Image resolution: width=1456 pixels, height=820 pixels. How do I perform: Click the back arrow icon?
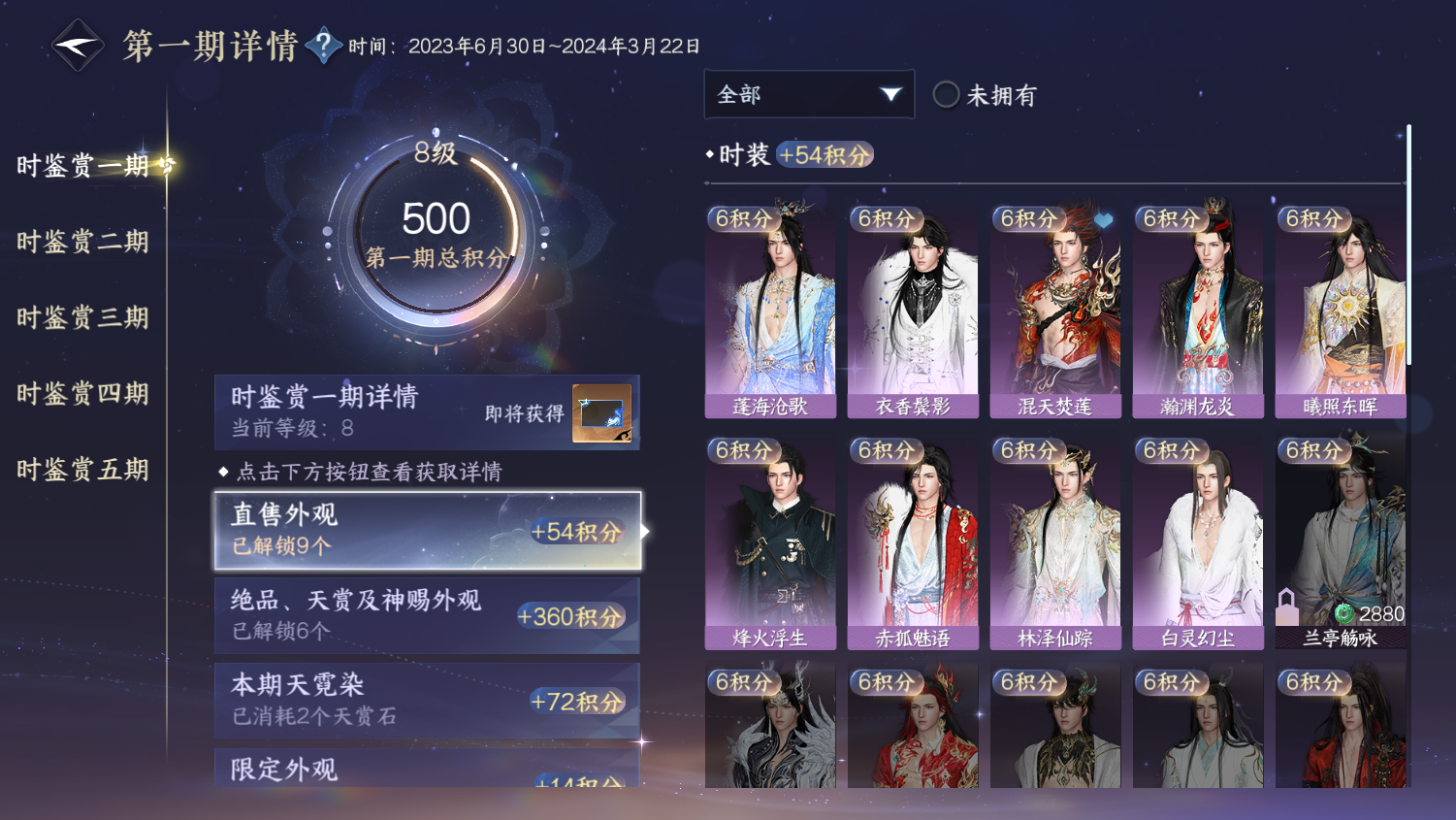(78, 46)
